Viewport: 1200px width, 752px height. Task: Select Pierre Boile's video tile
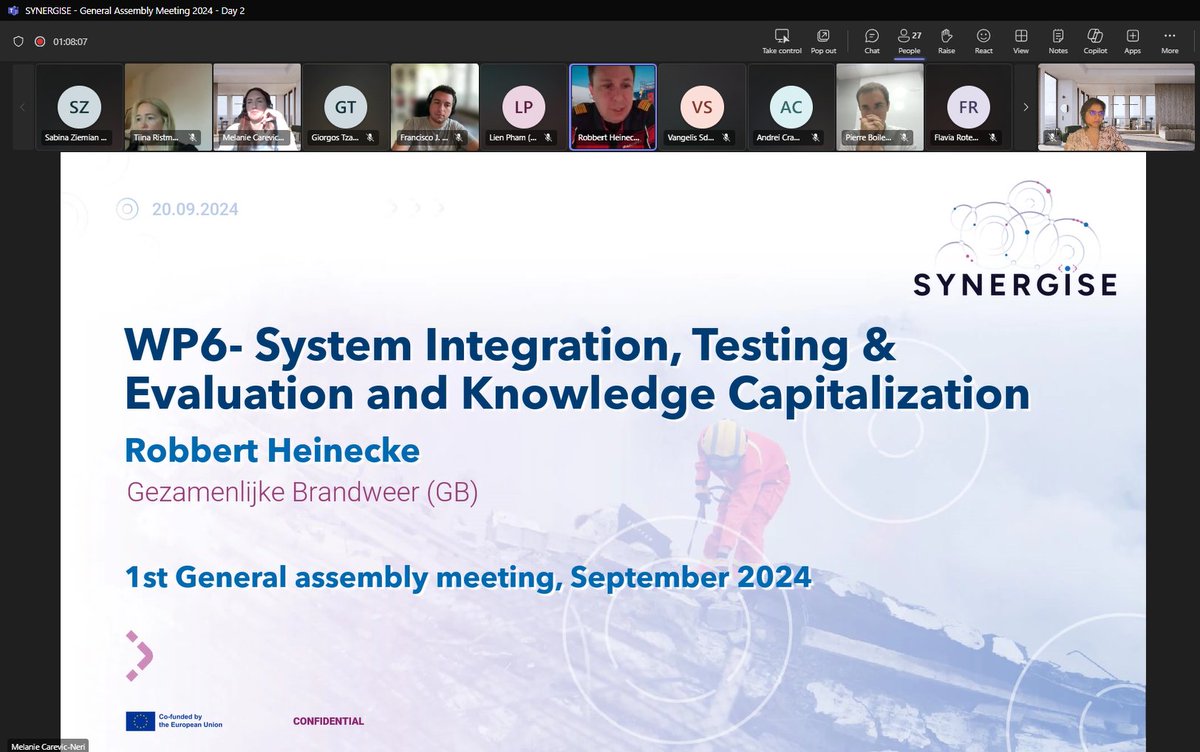click(x=880, y=107)
